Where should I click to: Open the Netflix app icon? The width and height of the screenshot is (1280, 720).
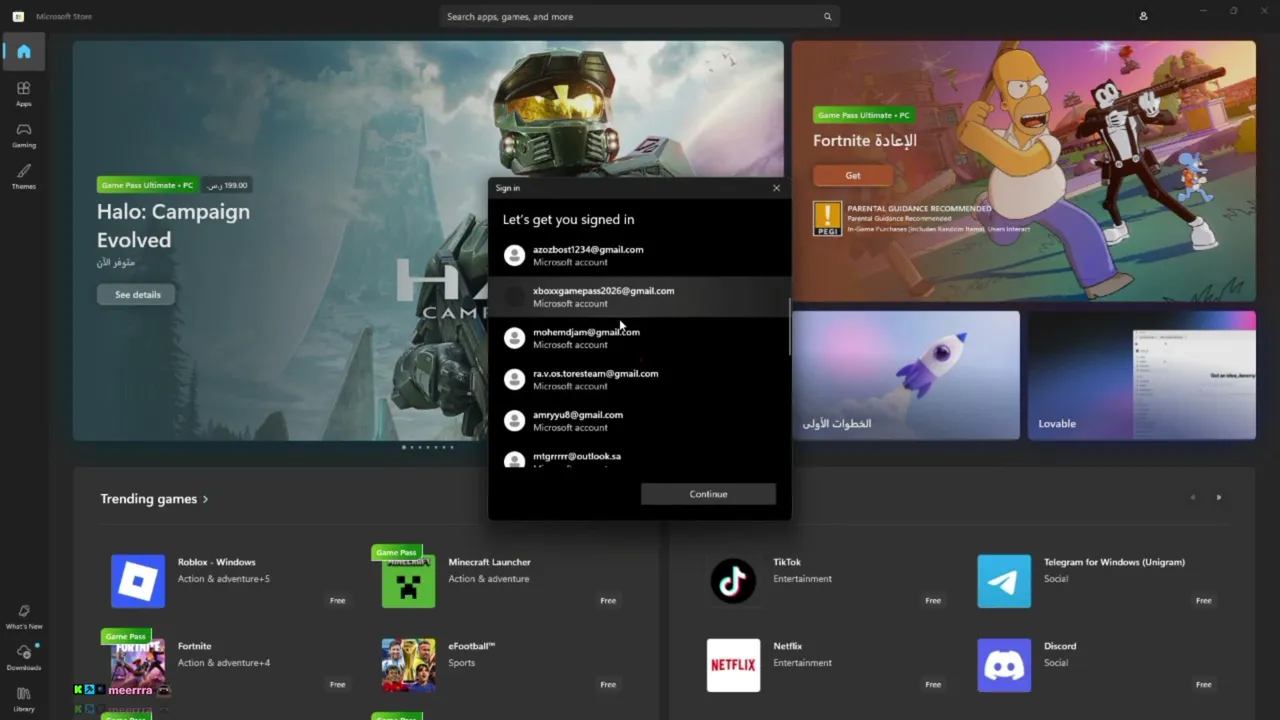pyautogui.click(x=733, y=665)
